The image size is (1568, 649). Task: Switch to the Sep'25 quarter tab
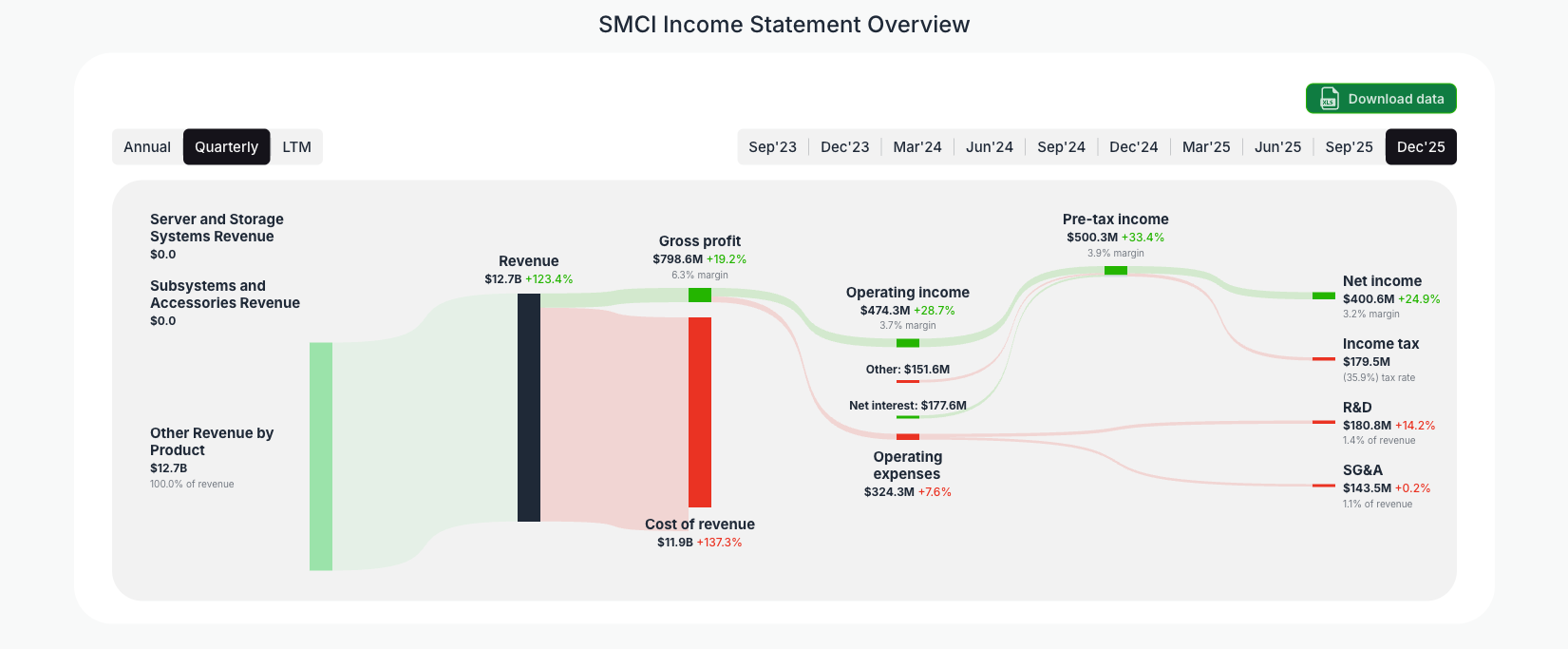click(1349, 146)
